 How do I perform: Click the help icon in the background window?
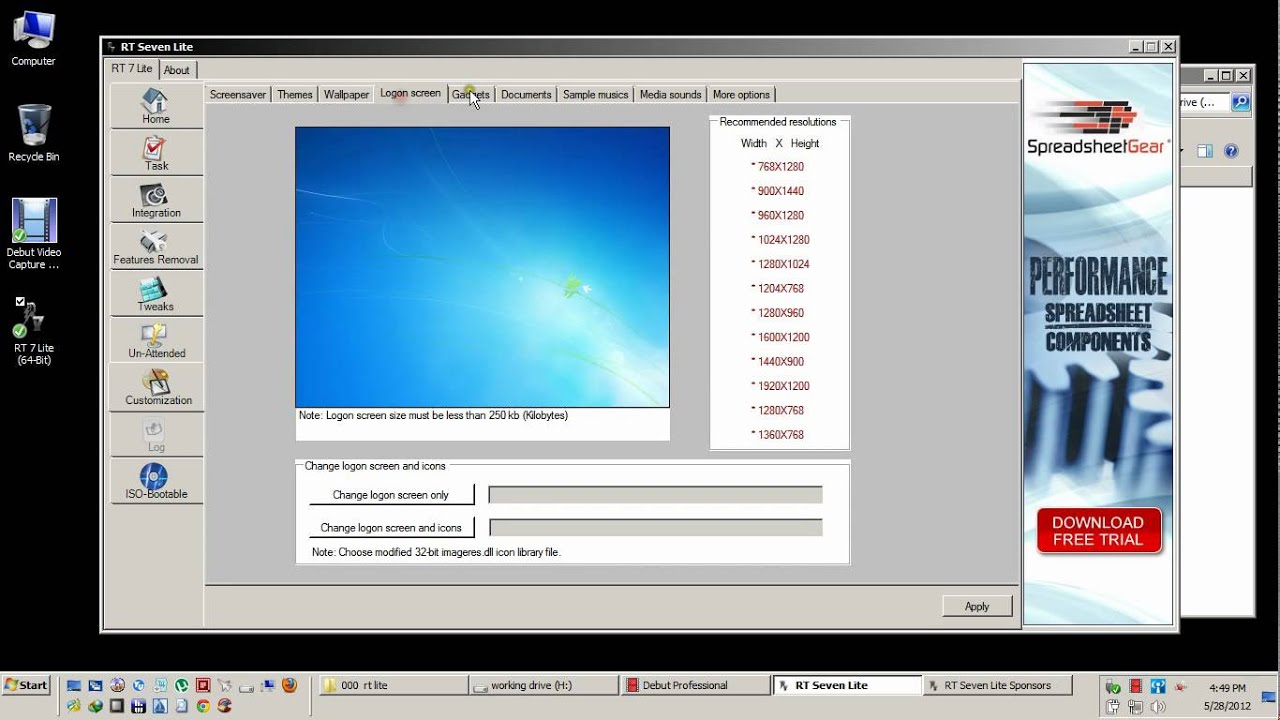point(1231,151)
